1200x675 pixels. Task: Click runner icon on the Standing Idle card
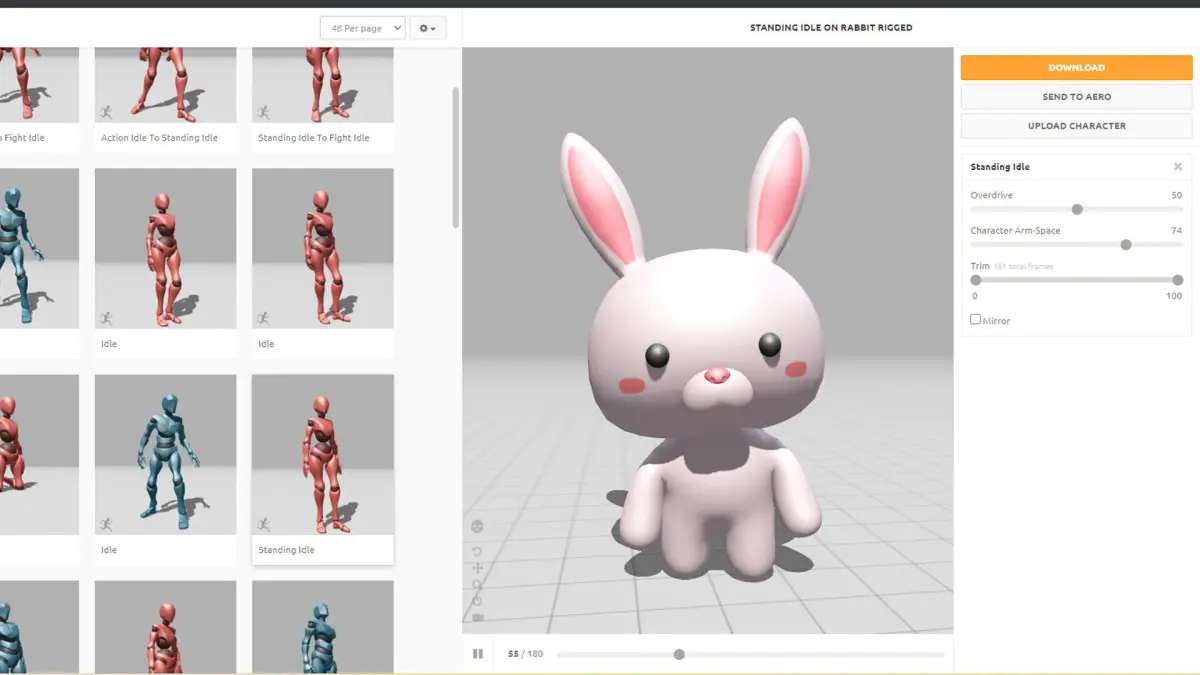[263, 524]
